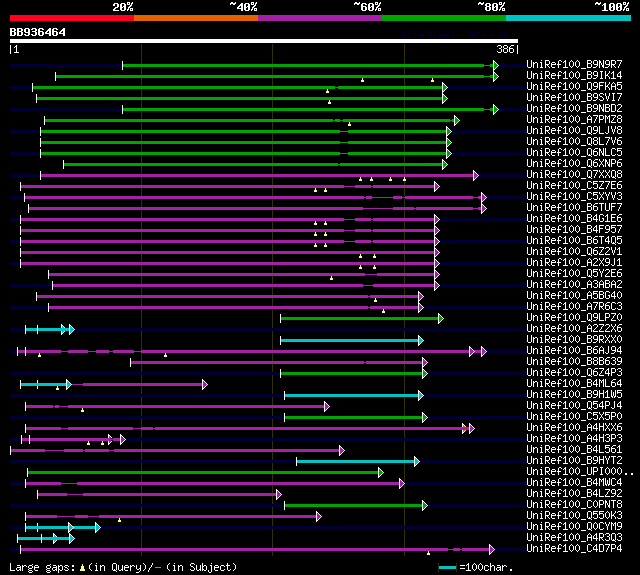640x575 pixels.
Task: Go to the UniRef100_C4D7P4 label
Action: pos(574,549)
